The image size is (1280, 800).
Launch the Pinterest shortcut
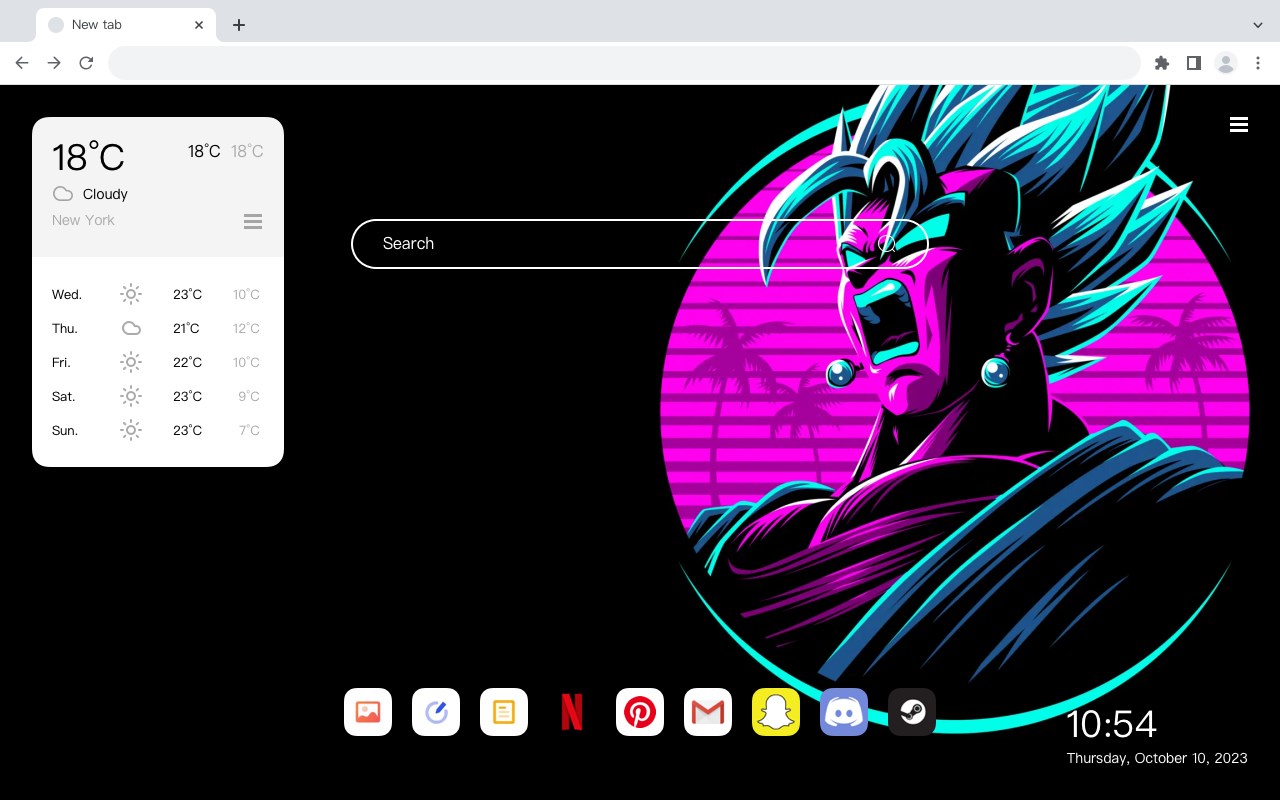(640, 712)
